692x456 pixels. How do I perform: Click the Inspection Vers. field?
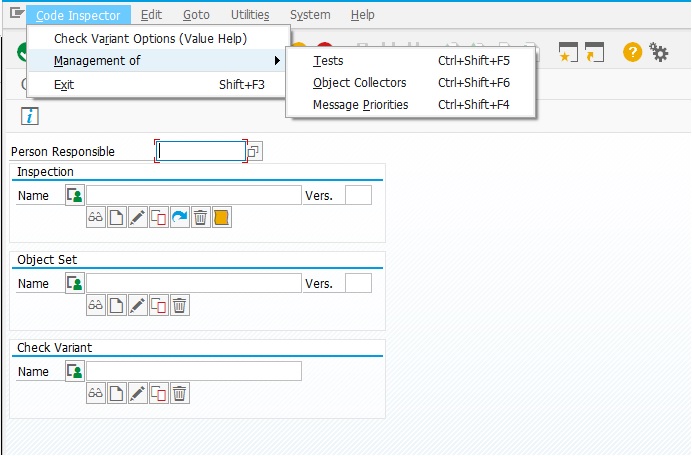pyautogui.click(x=358, y=195)
